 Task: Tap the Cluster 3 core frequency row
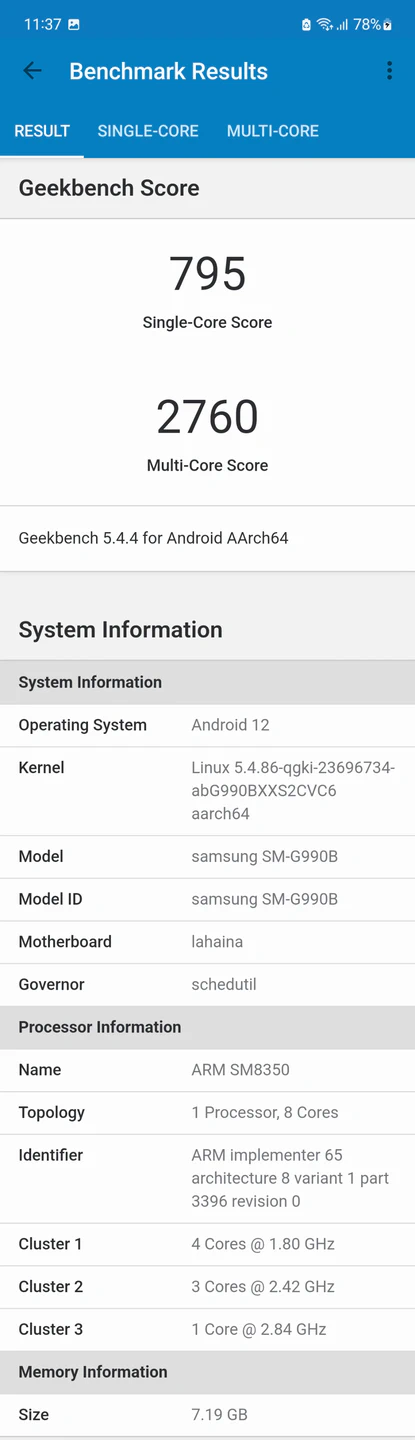(208, 1329)
